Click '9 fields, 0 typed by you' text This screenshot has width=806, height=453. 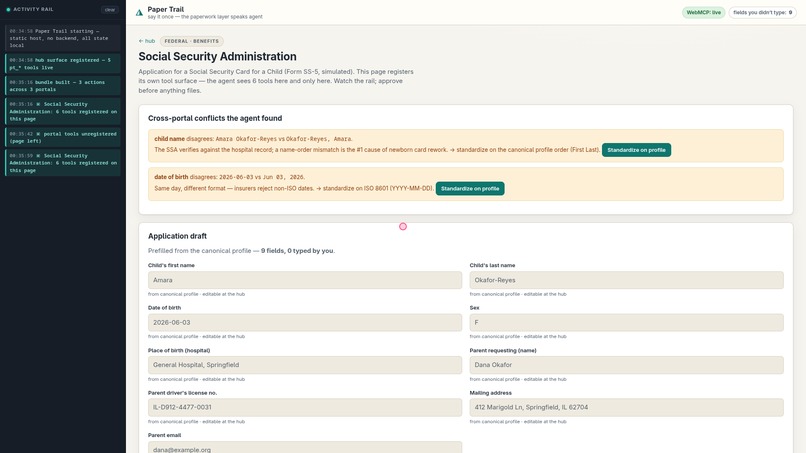coord(297,251)
